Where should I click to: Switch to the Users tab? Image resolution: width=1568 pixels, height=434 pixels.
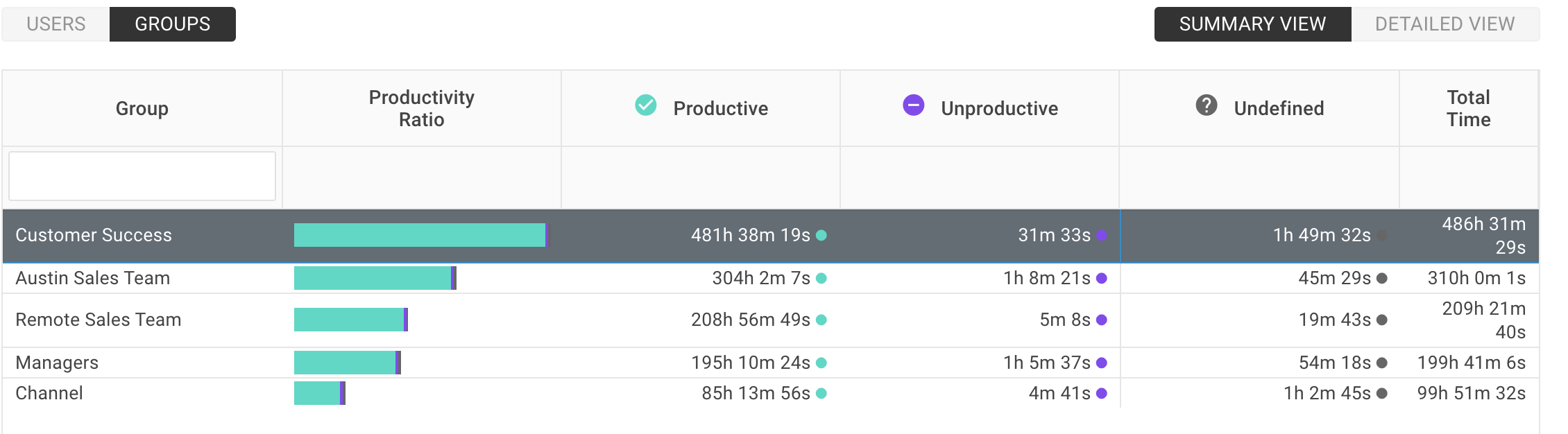[56, 24]
